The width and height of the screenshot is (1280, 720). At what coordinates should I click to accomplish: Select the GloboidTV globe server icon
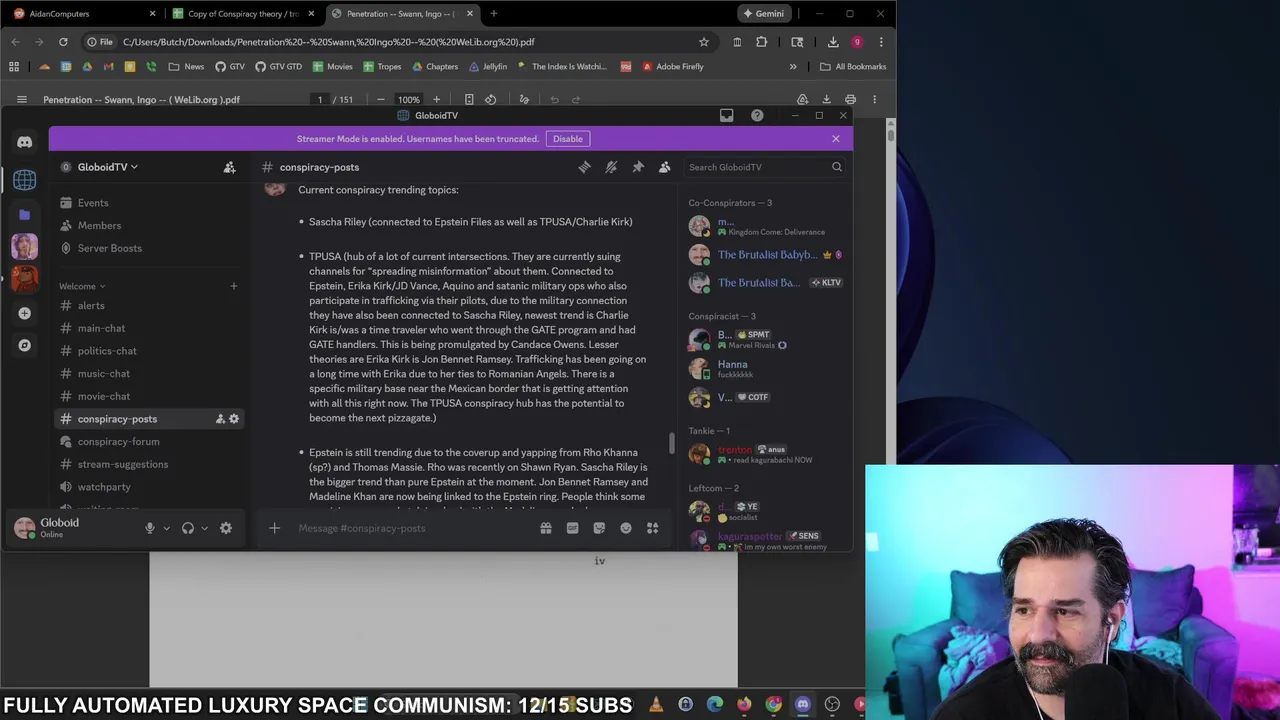point(25,180)
